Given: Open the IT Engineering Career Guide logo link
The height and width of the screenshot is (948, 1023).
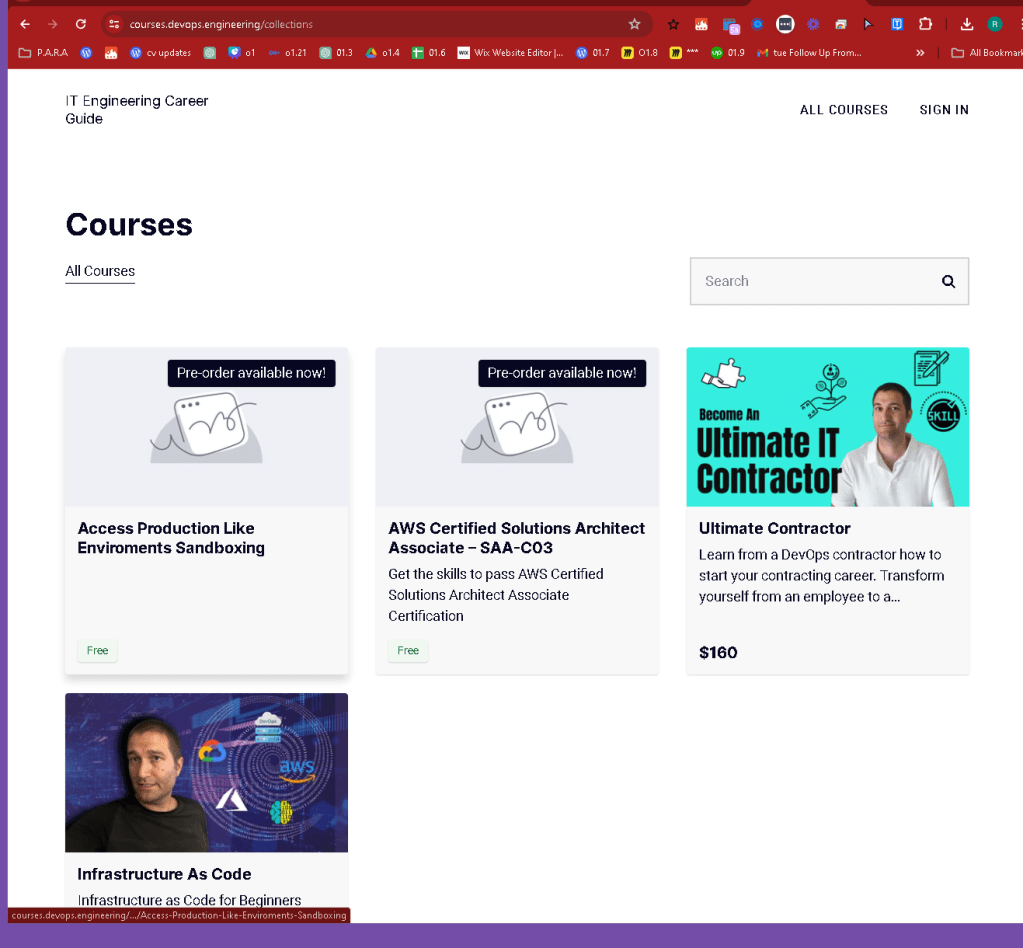Looking at the screenshot, I should click(x=136, y=110).
